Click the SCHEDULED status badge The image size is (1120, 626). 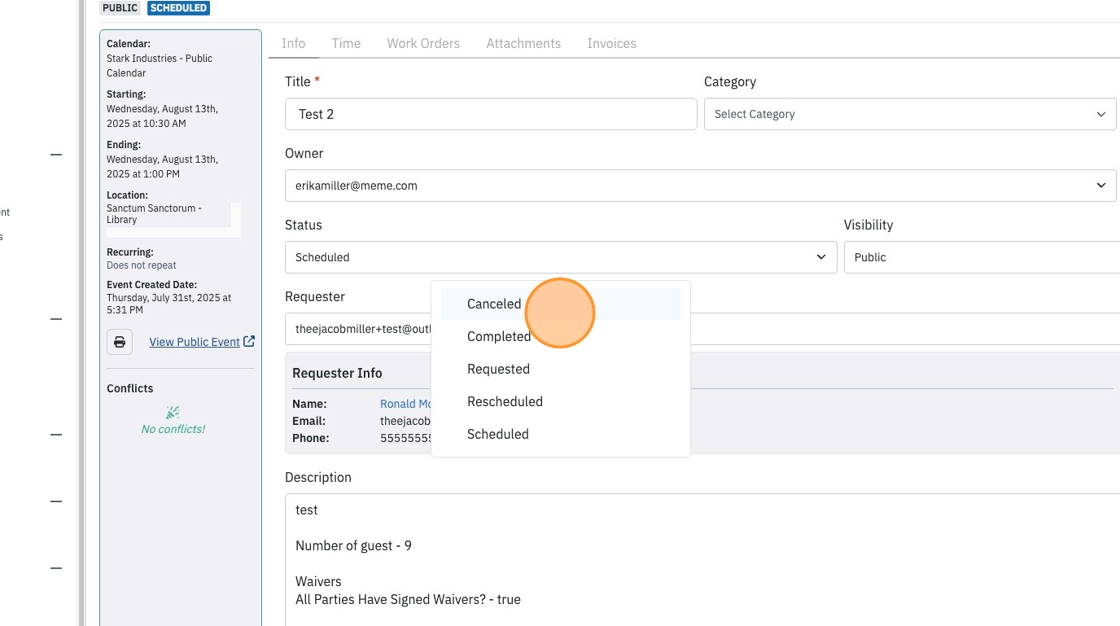pyautogui.click(x=179, y=8)
